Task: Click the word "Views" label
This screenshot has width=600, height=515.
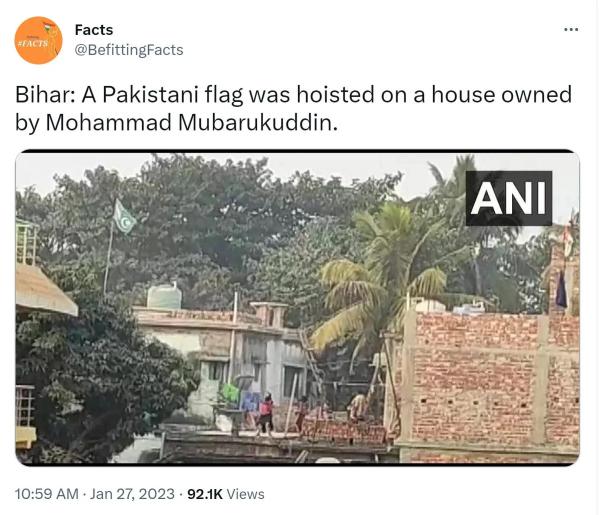Action: pos(245,494)
